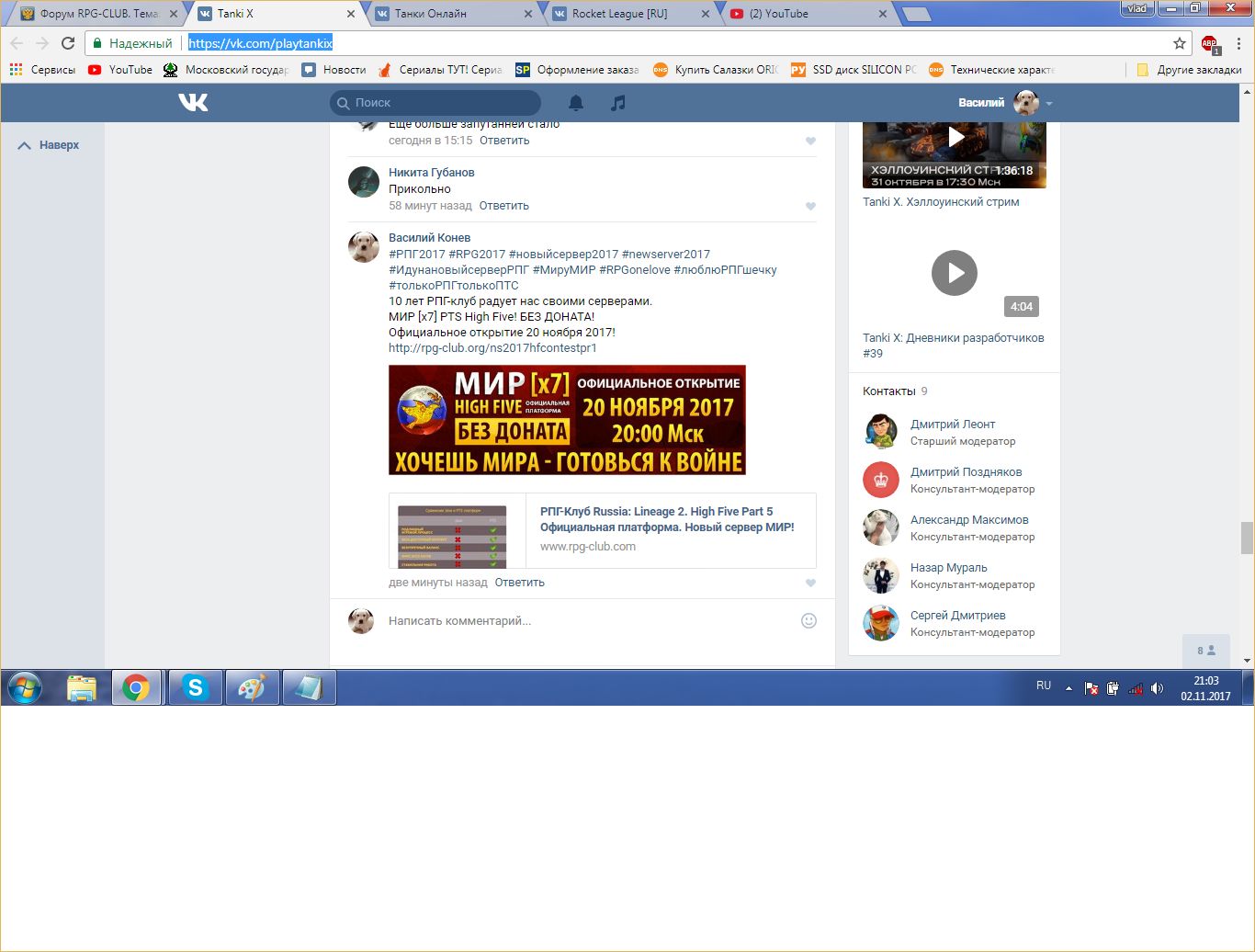
Task: Close the Tanki X tab
Action: 351,14
